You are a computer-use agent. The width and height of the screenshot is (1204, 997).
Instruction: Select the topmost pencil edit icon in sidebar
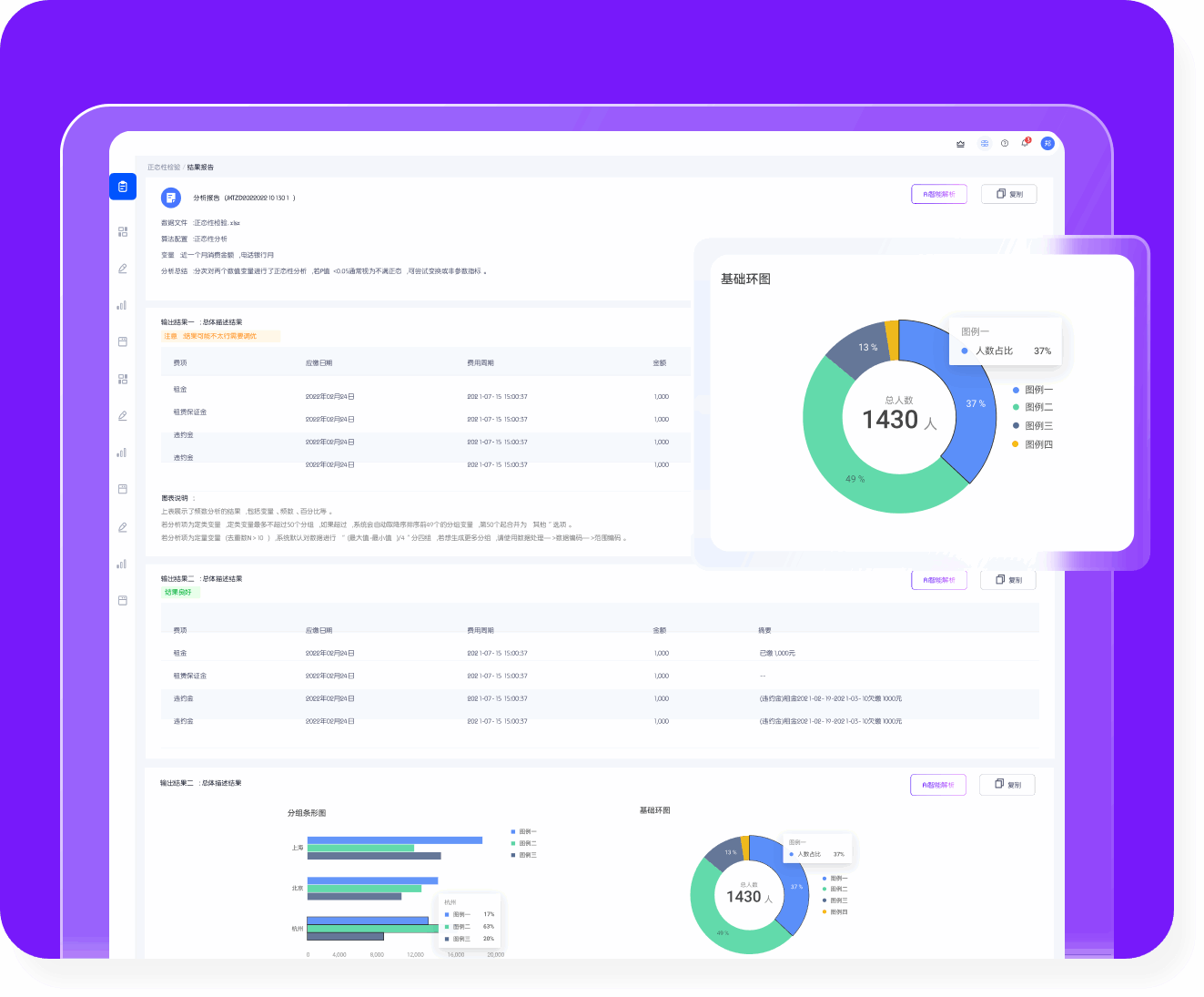[123, 269]
